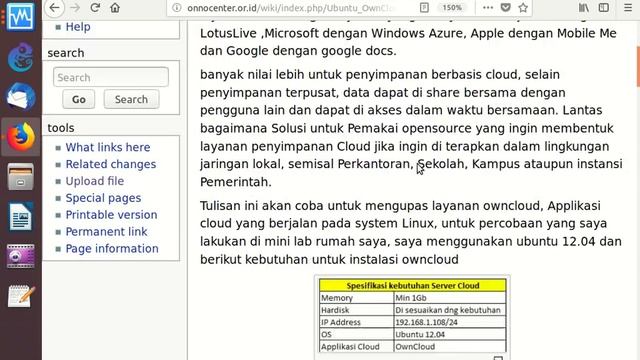
Task: Go back to the previous page
Action: click(54, 7)
